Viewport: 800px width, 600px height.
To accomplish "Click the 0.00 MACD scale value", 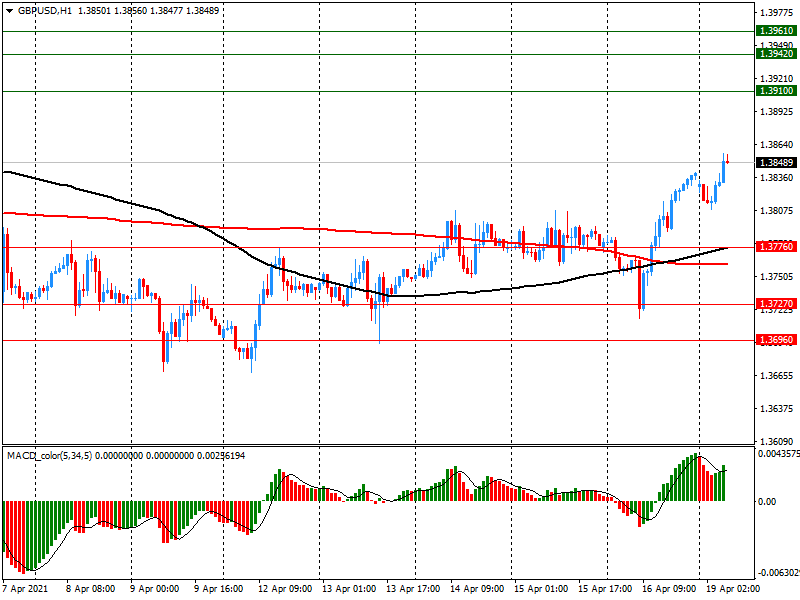I will click(x=765, y=501).
